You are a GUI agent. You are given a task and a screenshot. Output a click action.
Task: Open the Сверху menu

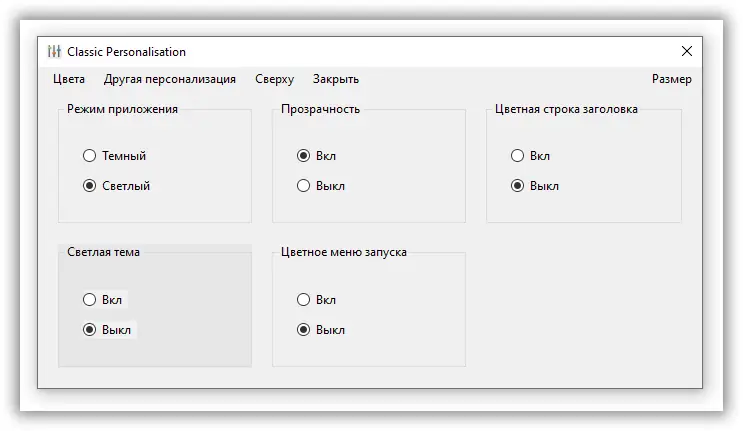click(x=274, y=79)
